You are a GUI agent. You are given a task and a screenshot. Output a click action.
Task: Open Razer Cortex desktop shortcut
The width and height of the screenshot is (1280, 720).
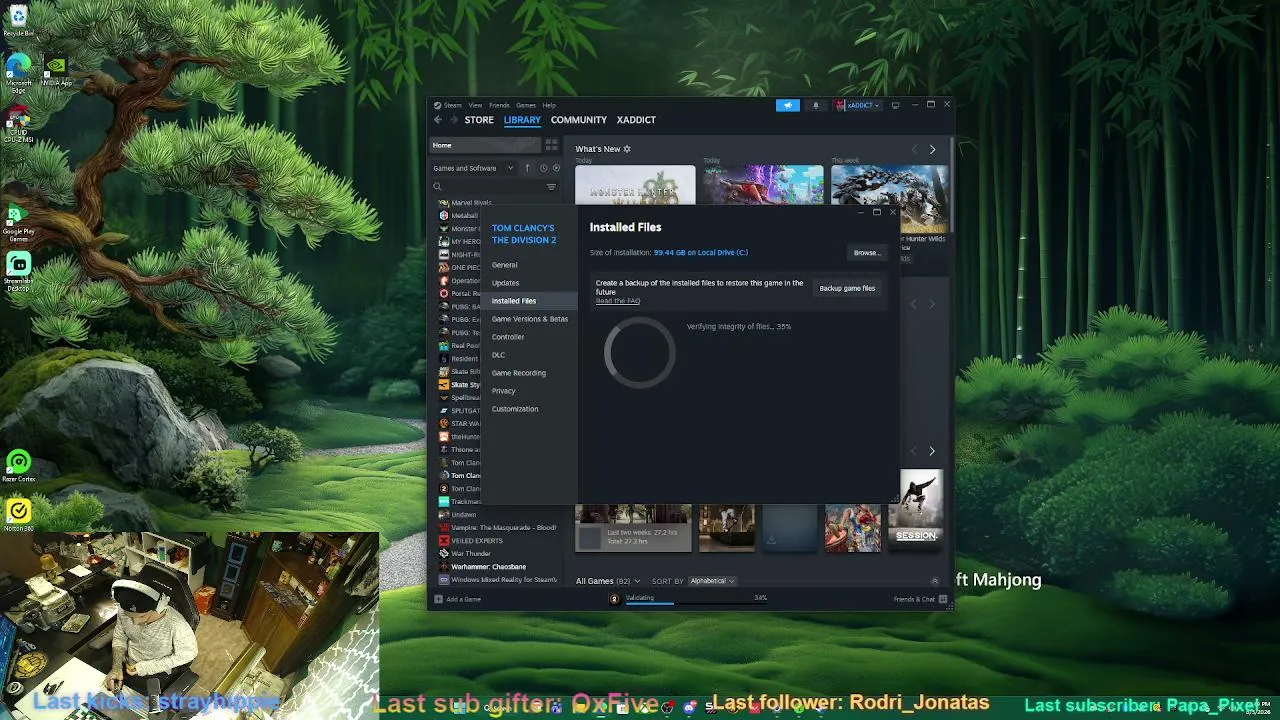tap(18, 467)
